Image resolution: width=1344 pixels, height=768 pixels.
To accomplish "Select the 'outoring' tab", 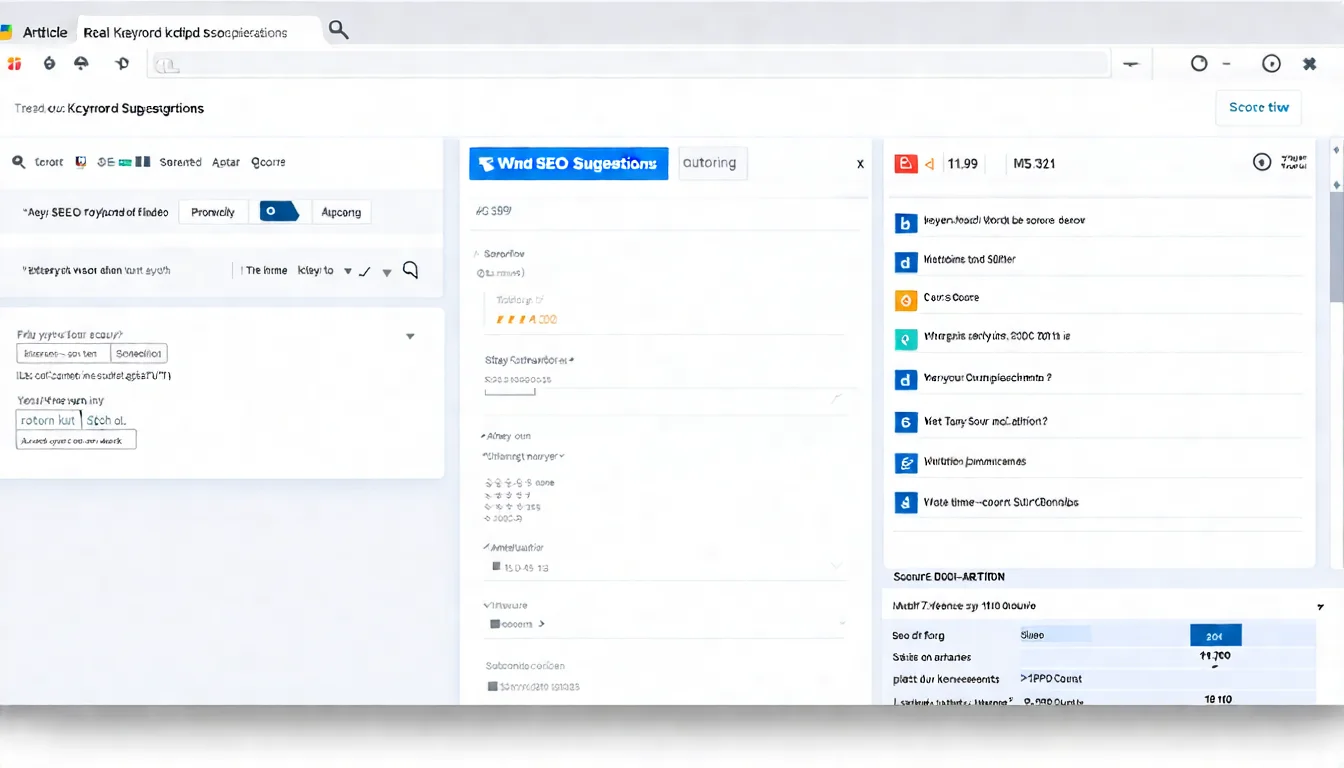I will 710,163.
